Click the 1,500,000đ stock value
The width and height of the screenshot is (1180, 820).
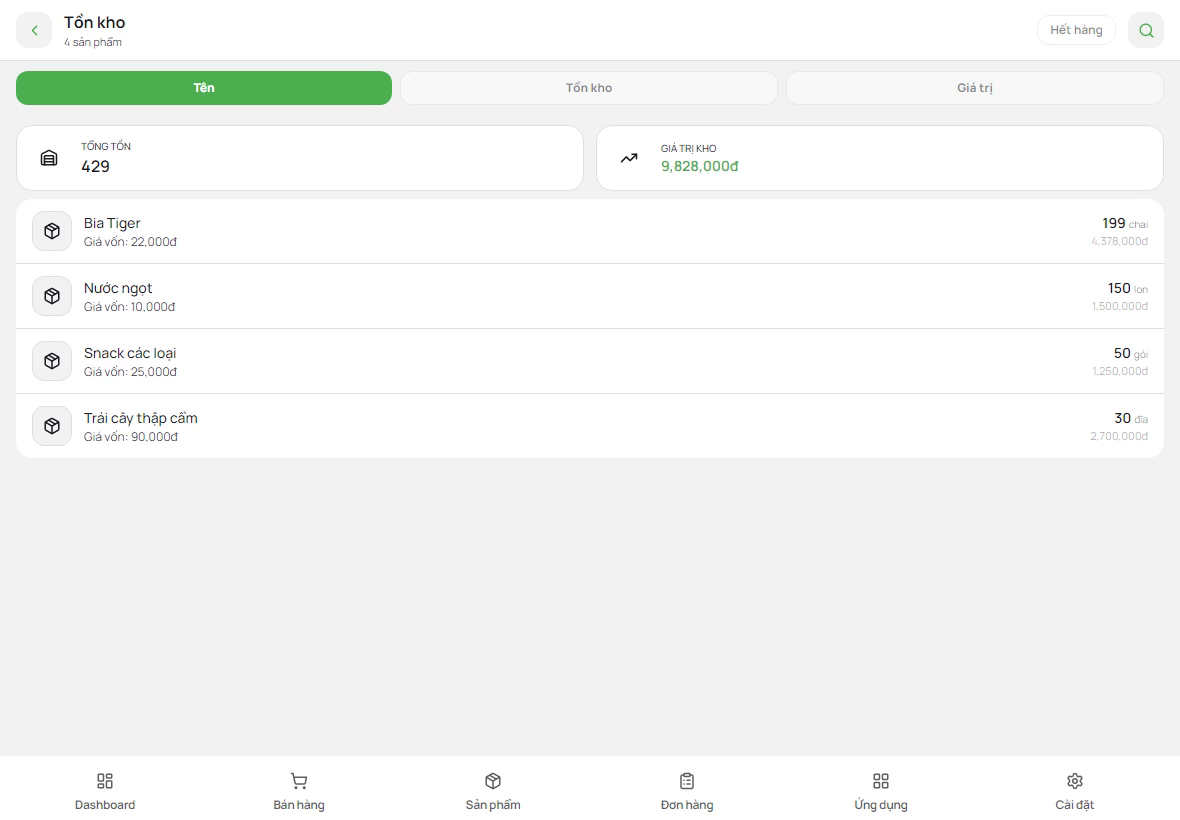coord(1120,306)
